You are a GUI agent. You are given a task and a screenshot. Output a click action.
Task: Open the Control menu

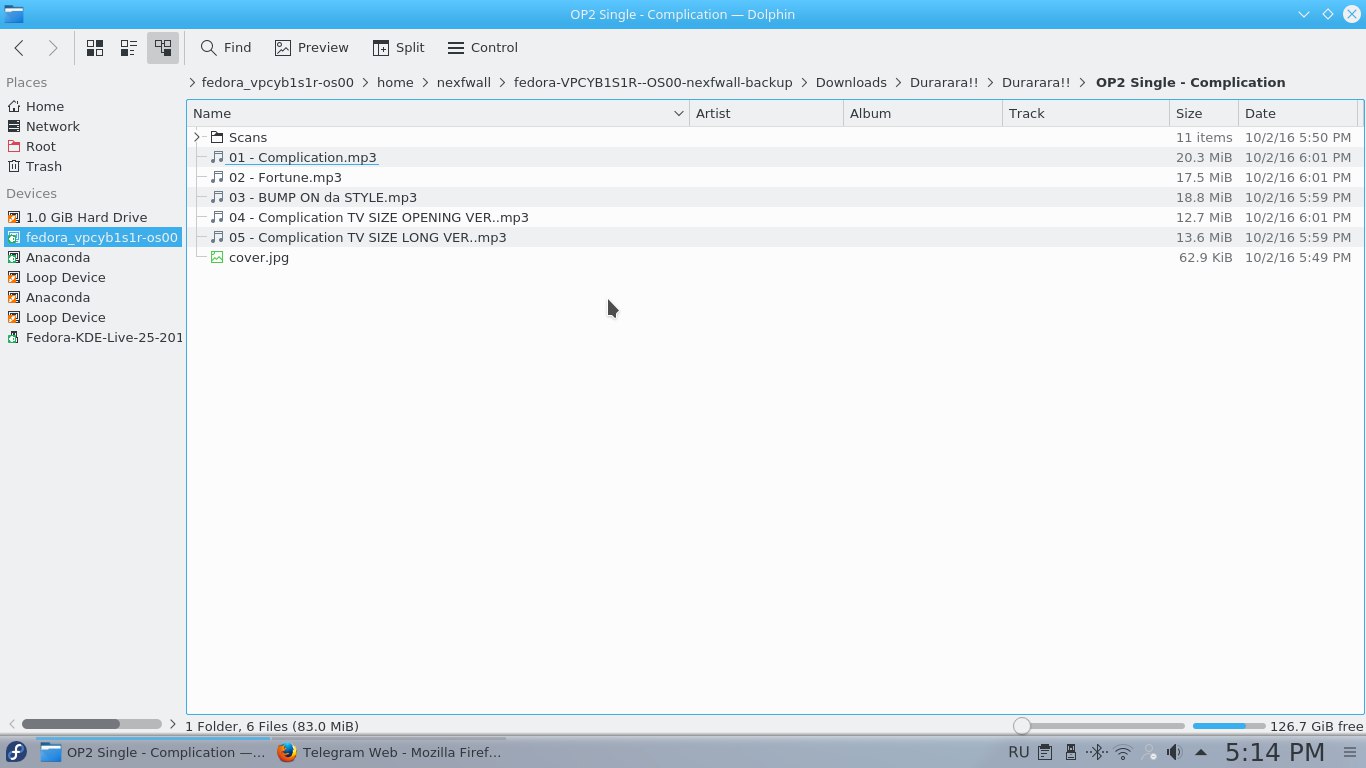click(x=483, y=48)
